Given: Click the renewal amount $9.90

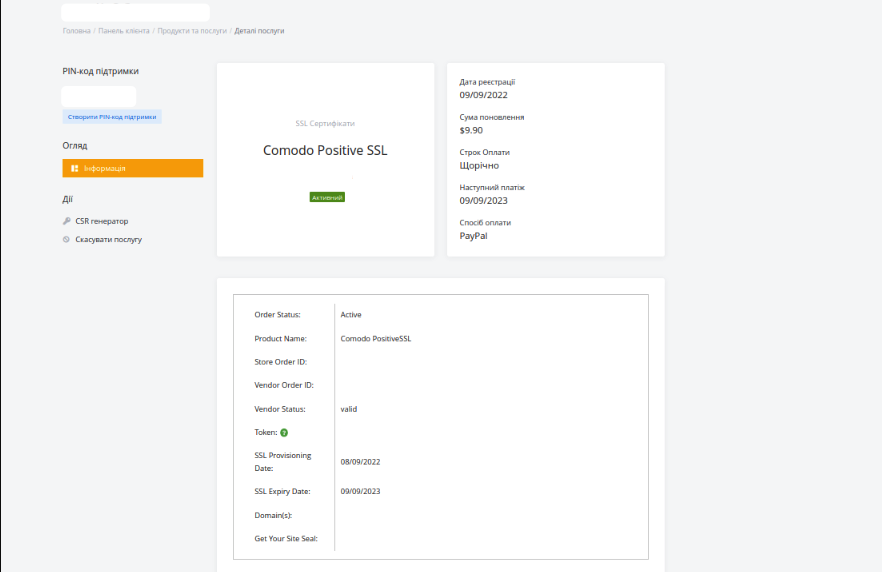Looking at the screenshot, I should pyautogui.click(x=471, y=130).
